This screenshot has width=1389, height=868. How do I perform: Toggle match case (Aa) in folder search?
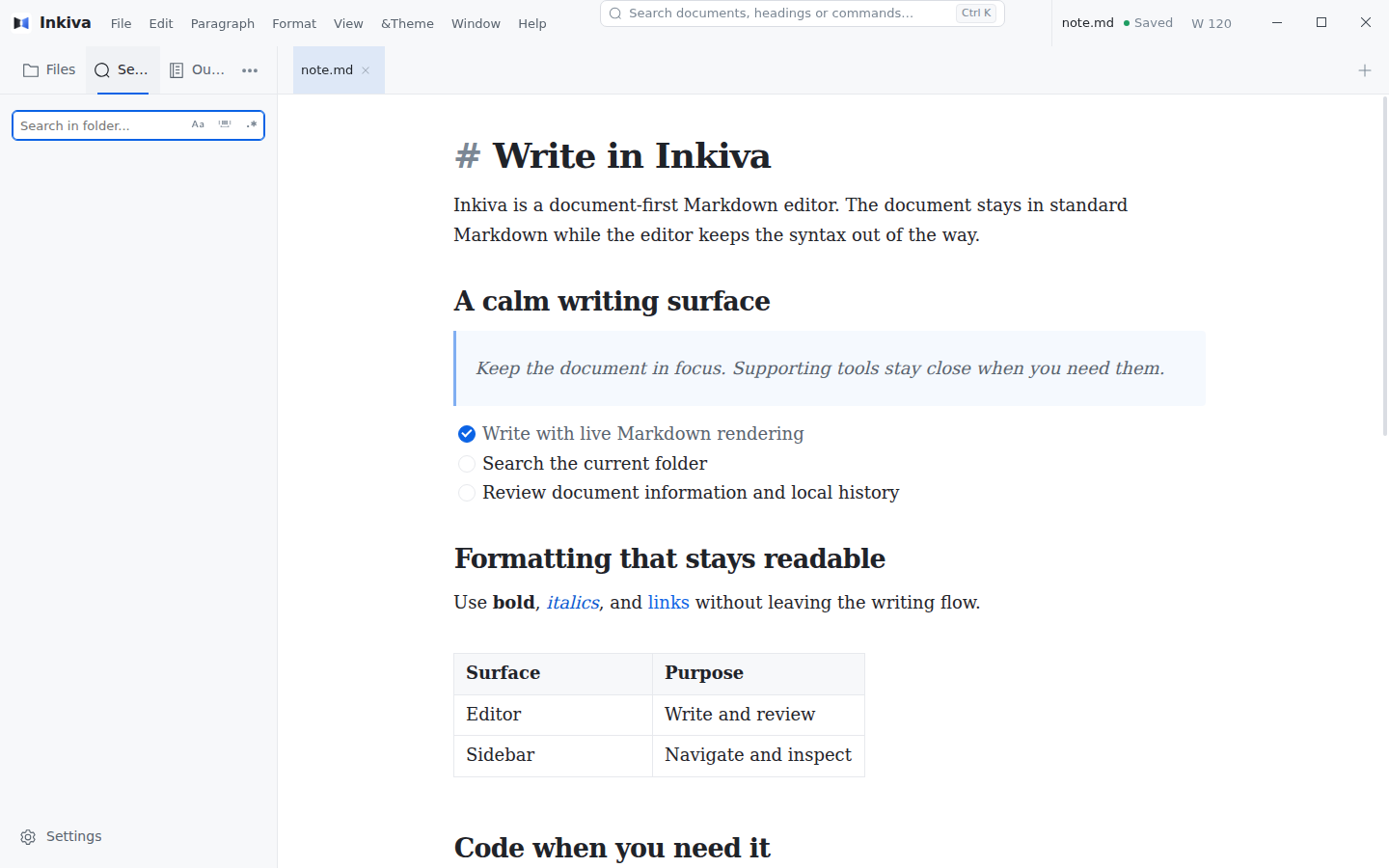[198, 124]
